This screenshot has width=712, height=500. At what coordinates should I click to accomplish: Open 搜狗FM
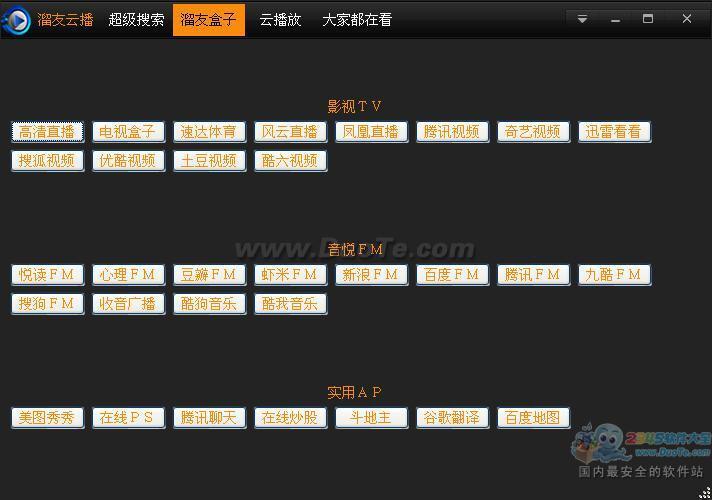coord(47,304)
